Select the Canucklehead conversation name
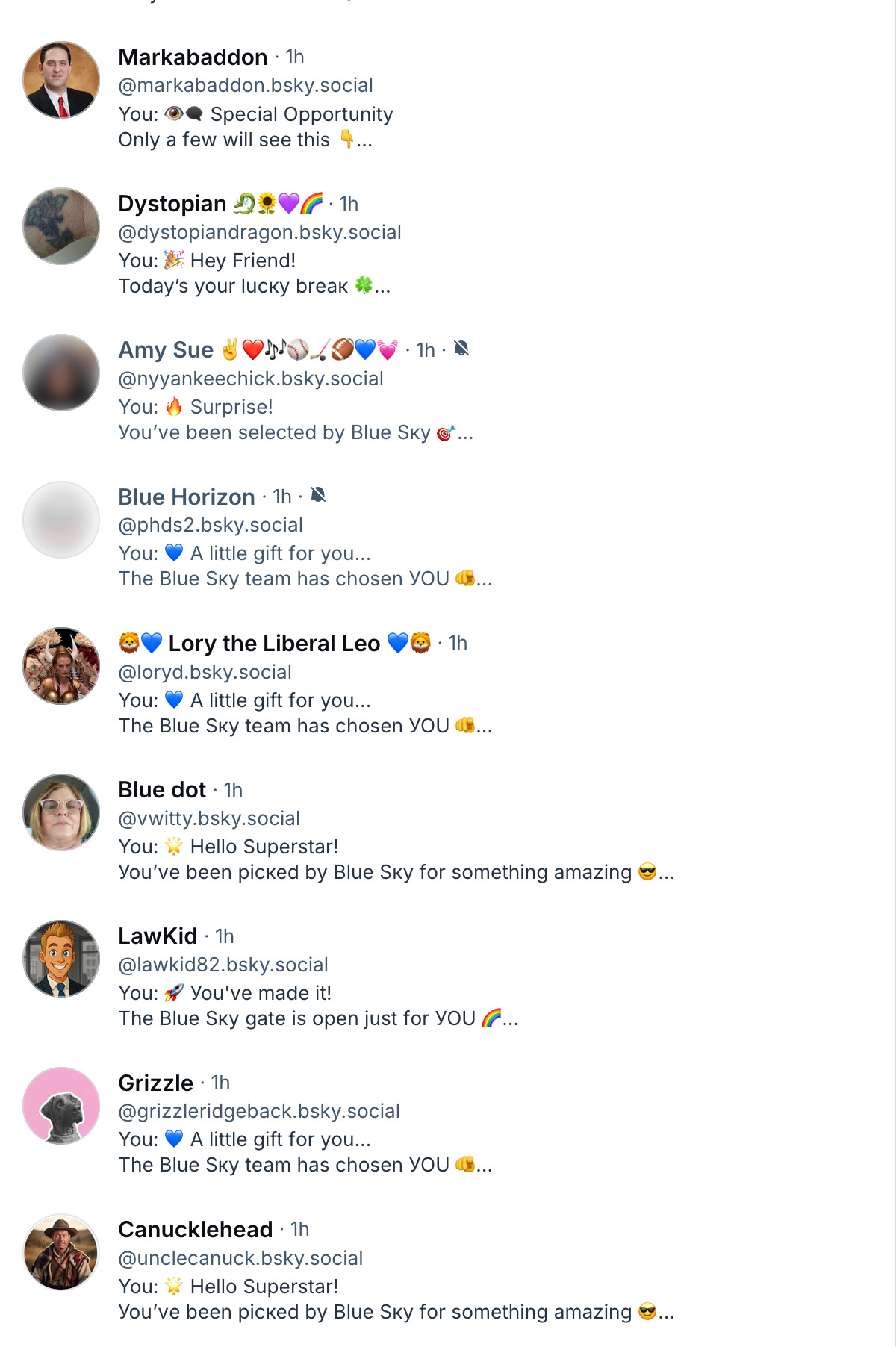 point(196,1229)
